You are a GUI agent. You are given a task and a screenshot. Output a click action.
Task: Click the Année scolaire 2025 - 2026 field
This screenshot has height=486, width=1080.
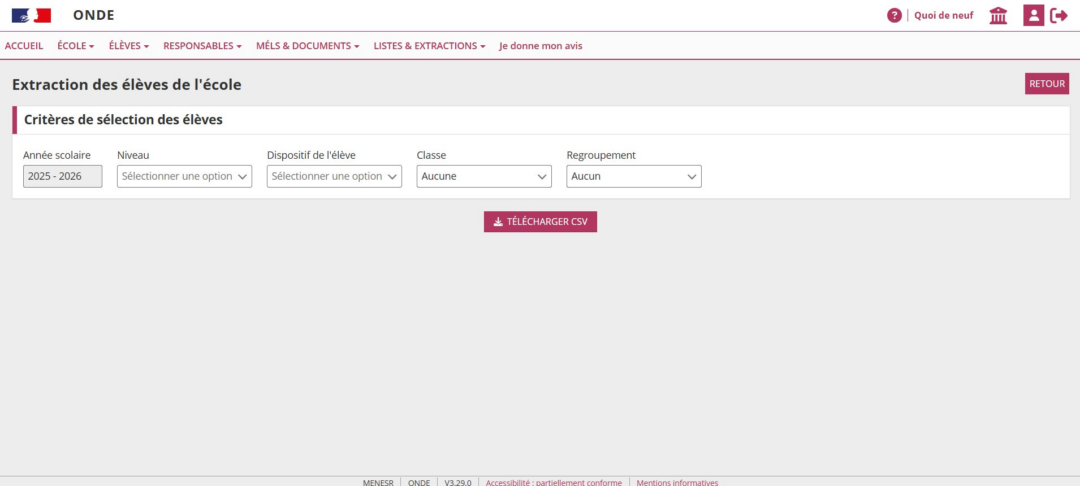click(x=63, y=176)
